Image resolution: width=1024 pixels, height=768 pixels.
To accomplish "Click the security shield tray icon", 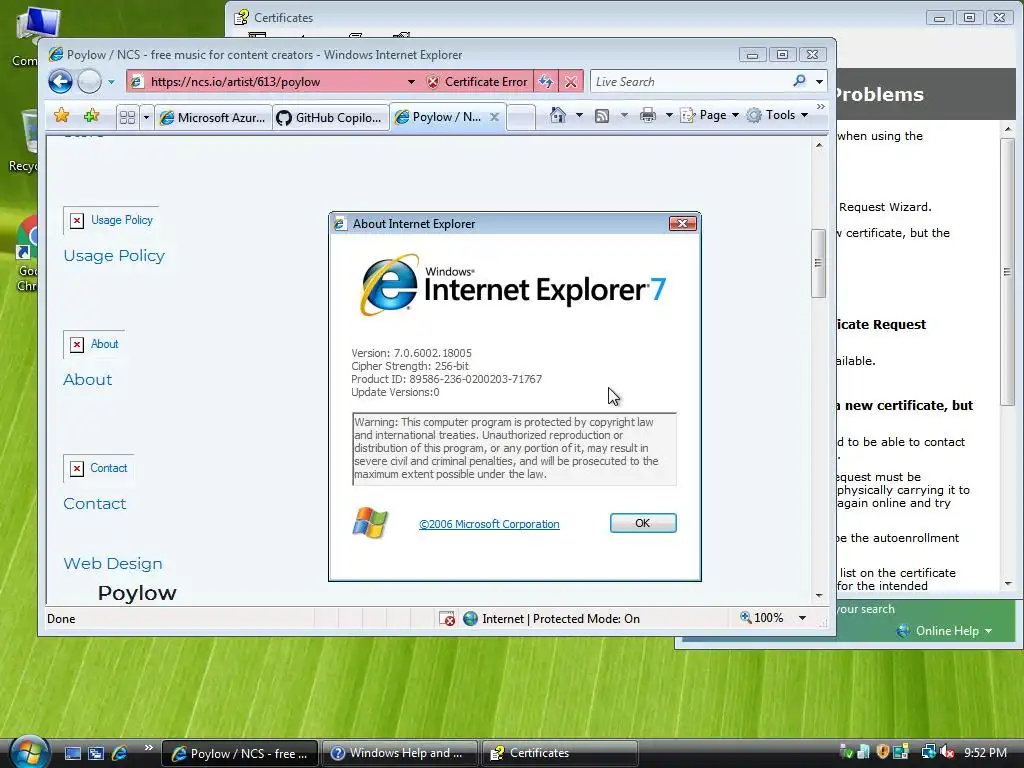I will coord(882,752).
